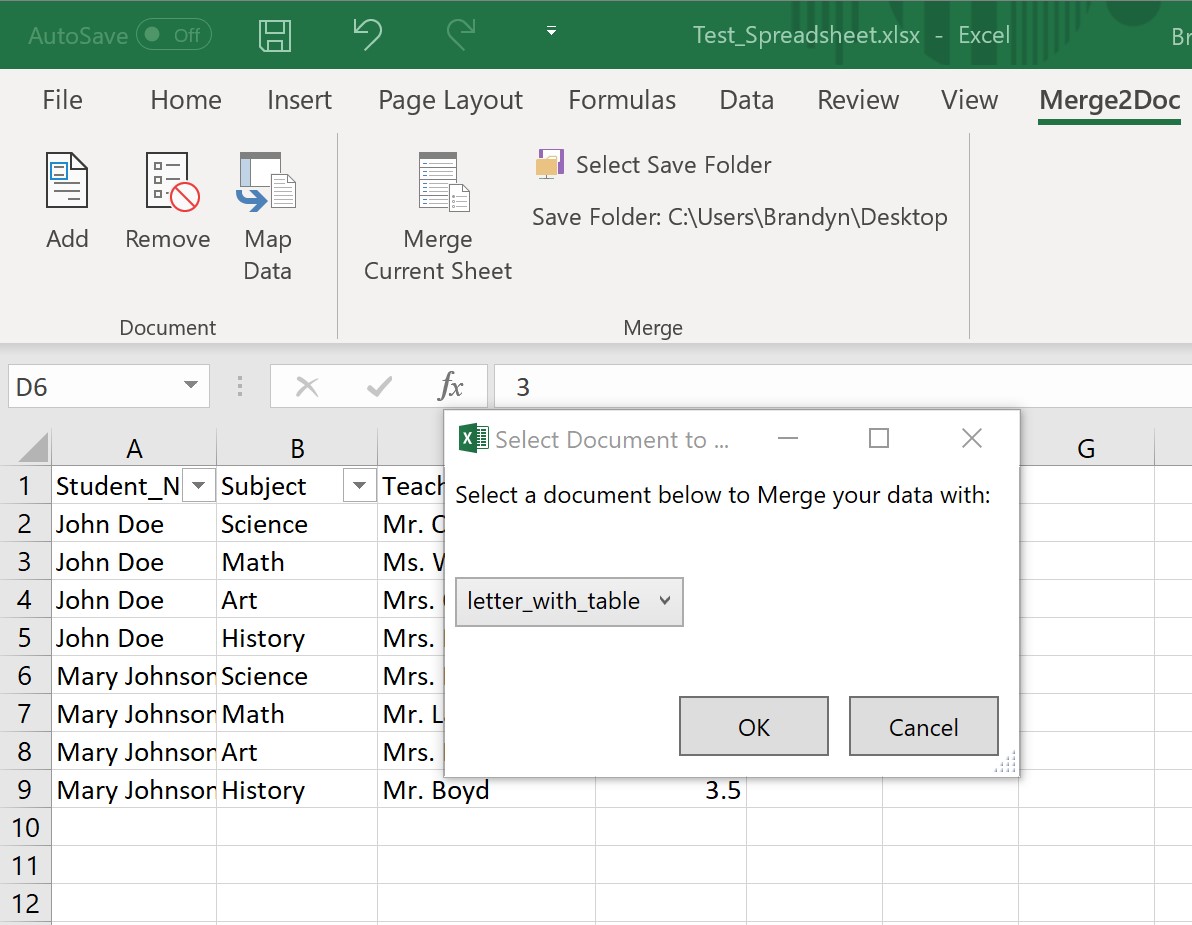Open the Student_N column filter dropdown
Screen dimensions: 1192x925
[x=198, y=485]
